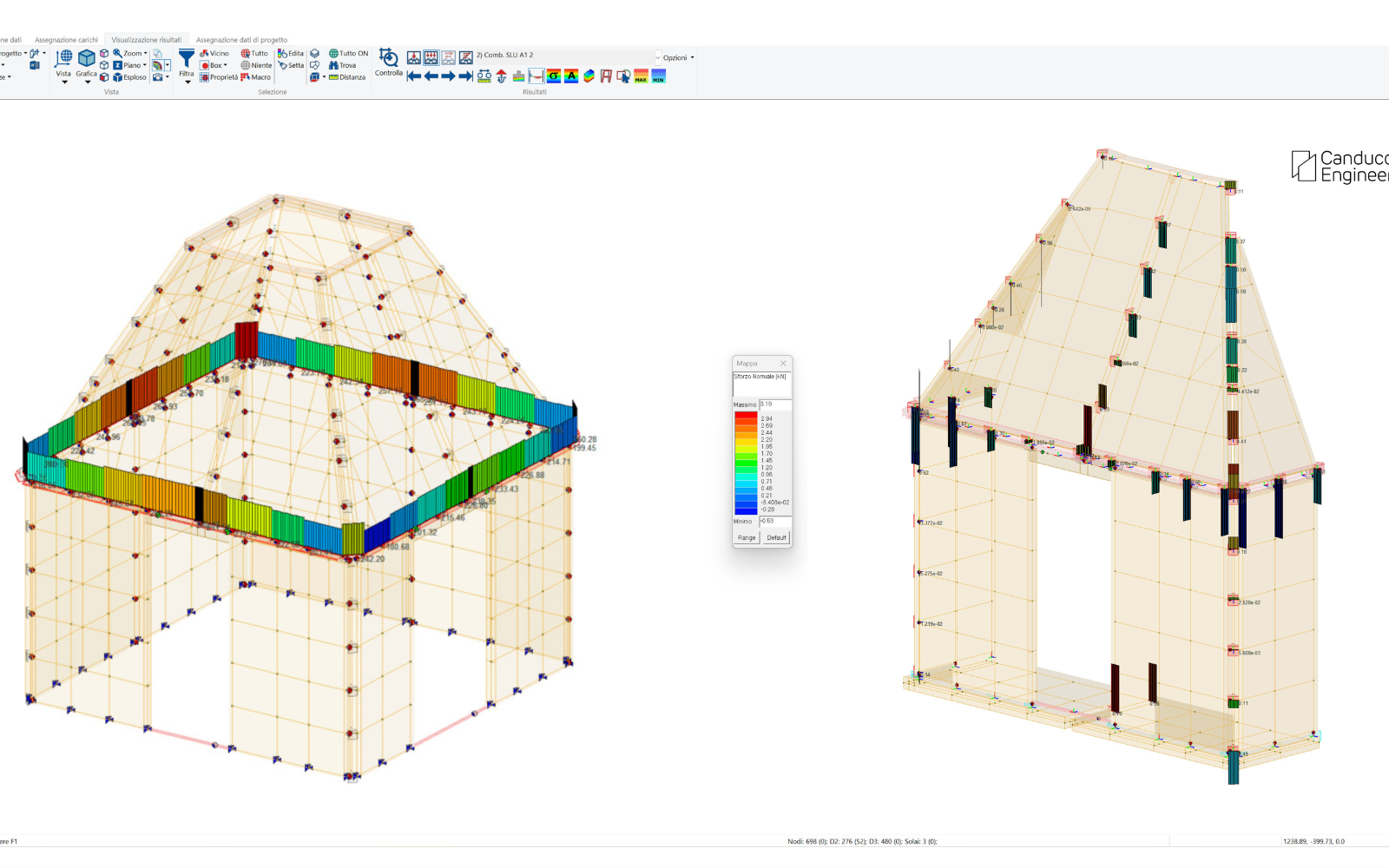
Task: Show the MAX values result icon
Action: tap(641, 76)
